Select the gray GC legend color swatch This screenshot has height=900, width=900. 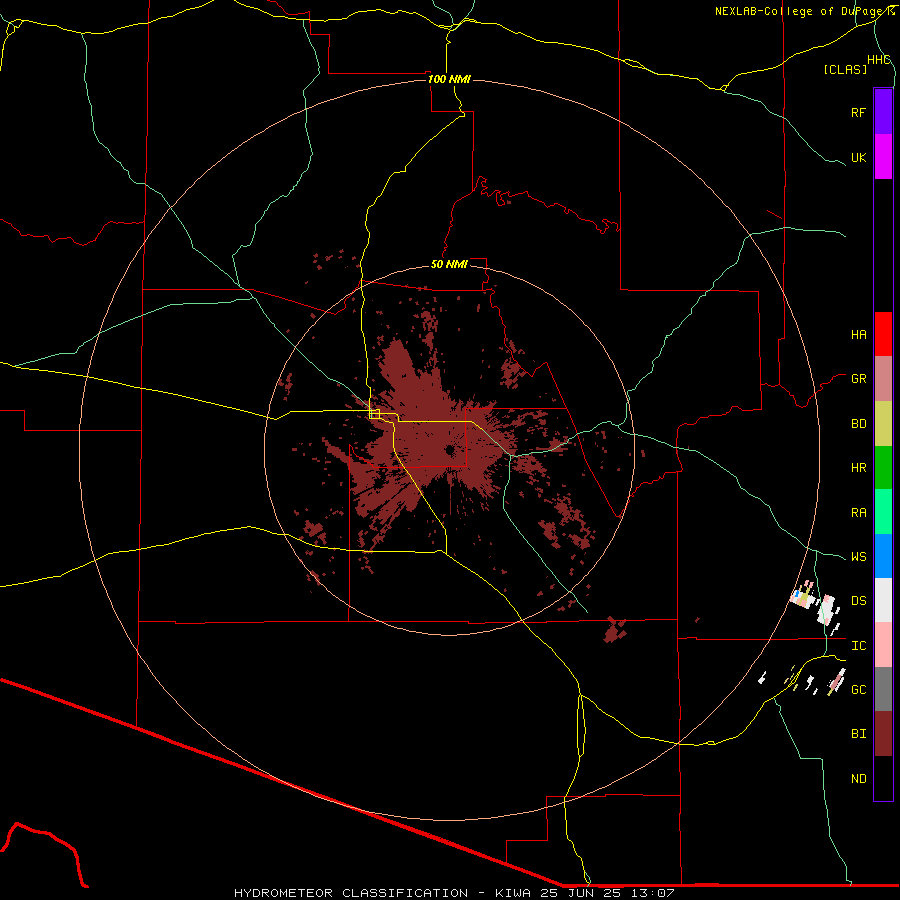(x=883, y=689)
